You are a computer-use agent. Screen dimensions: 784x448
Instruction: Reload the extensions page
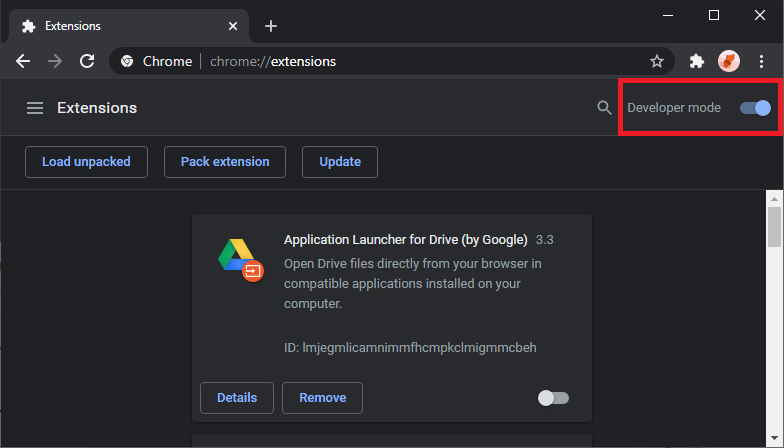point(88,61)
